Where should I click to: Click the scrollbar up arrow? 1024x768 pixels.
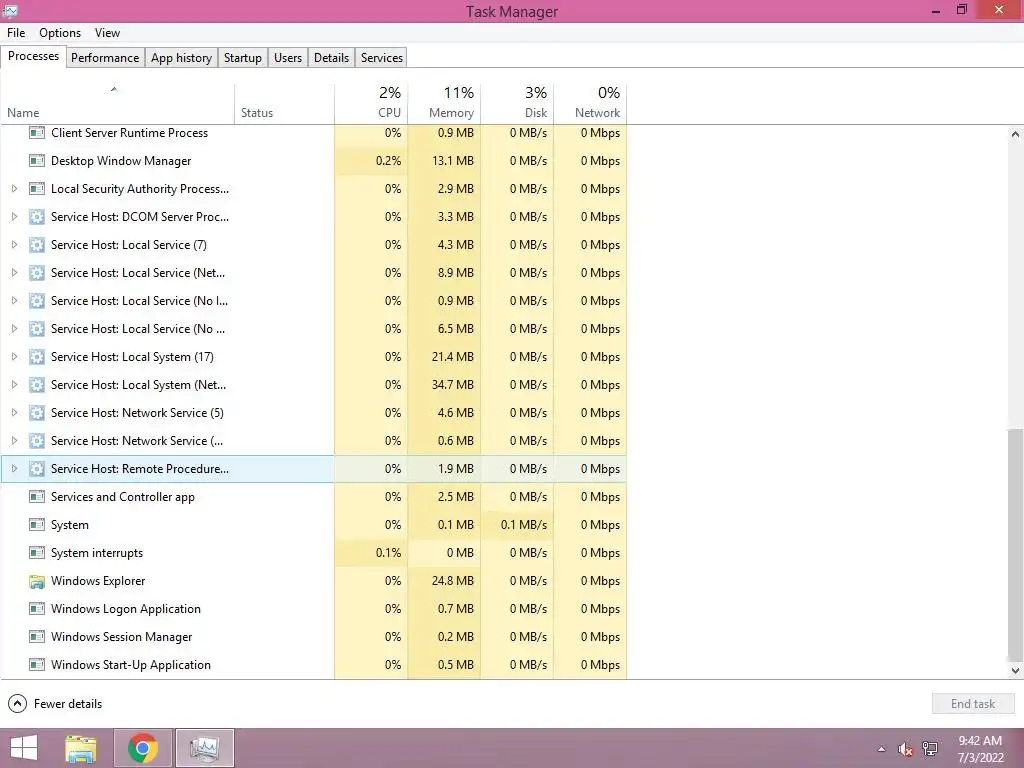pyautogui.click(x=1015, y=134)
